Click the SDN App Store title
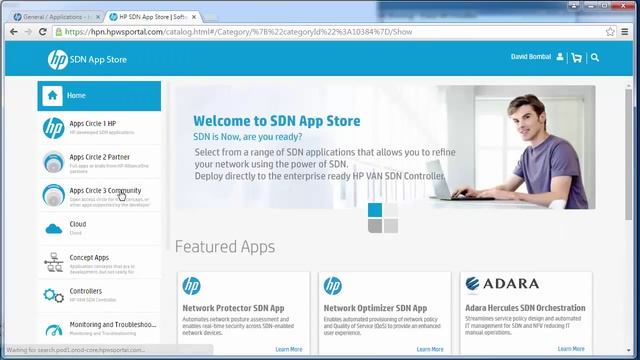Screen dimensions: 640x360 (x=98, y=60)
